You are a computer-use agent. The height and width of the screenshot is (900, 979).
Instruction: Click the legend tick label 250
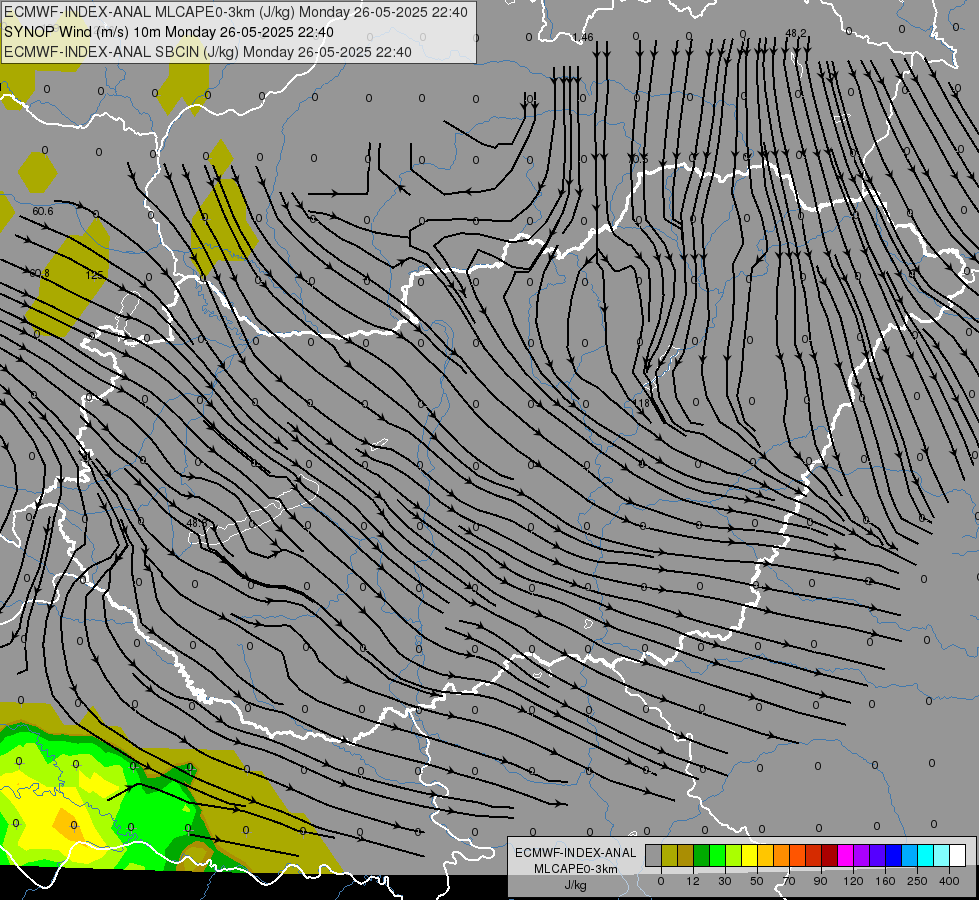[917, 881]
